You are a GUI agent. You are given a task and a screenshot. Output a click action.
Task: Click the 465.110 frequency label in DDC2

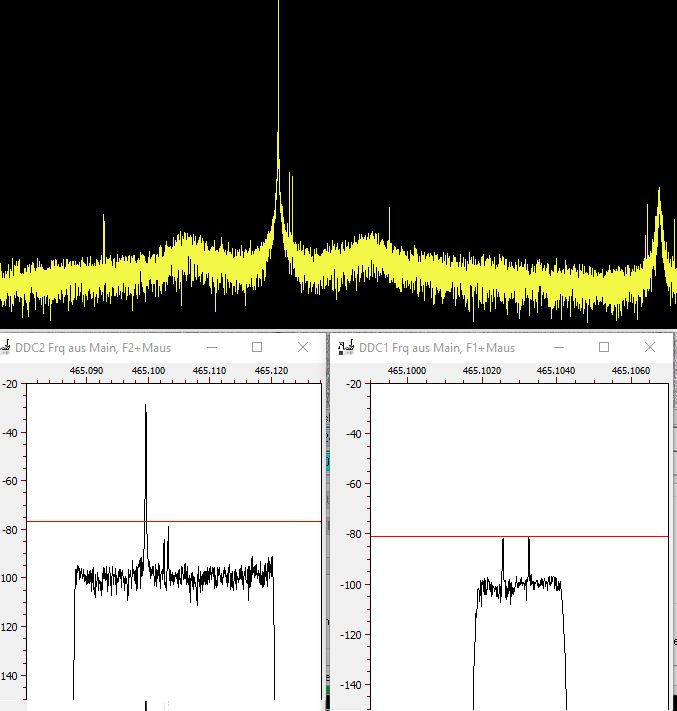click(209, 370)
